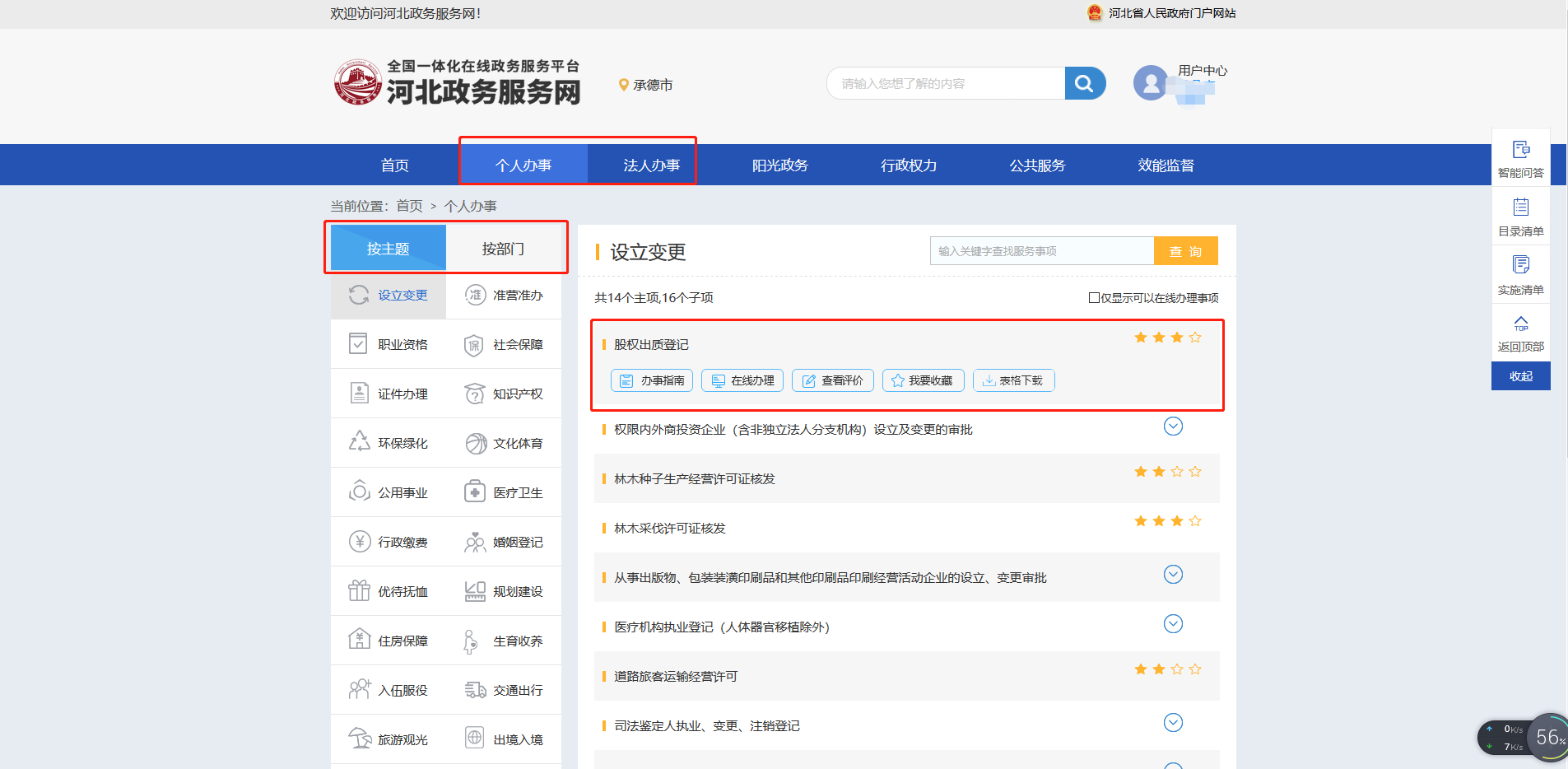Image resolution: width=1568 pixels, height=769 pixels.
Task: Open the 智能问答 panel on right sidebar
Action: (1520, 158)
